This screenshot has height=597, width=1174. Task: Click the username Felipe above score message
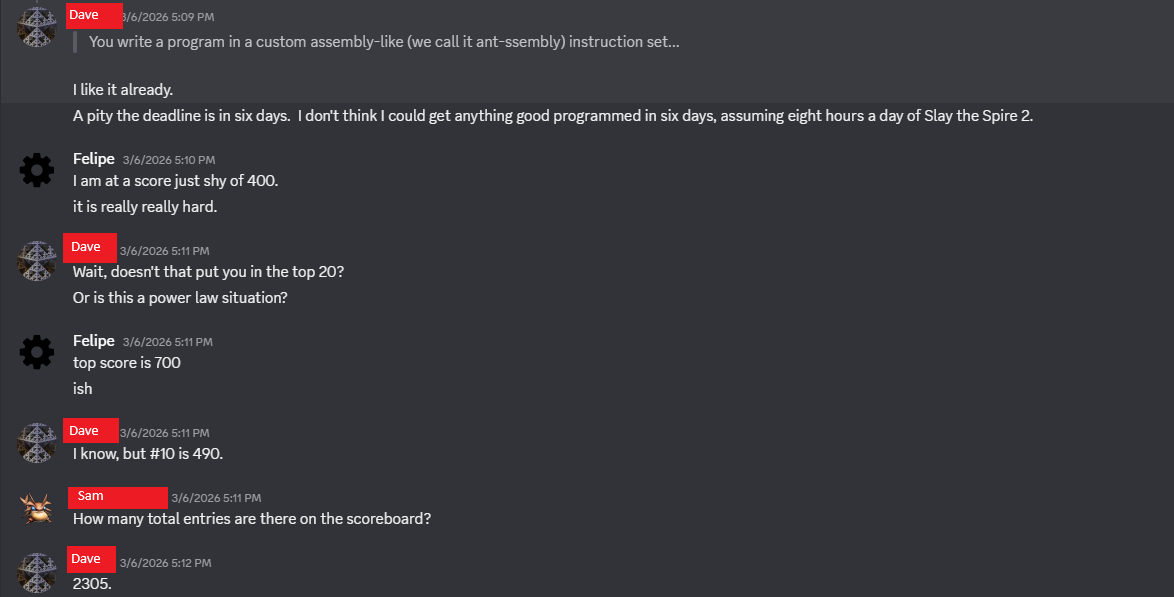[x=93, y=158]
